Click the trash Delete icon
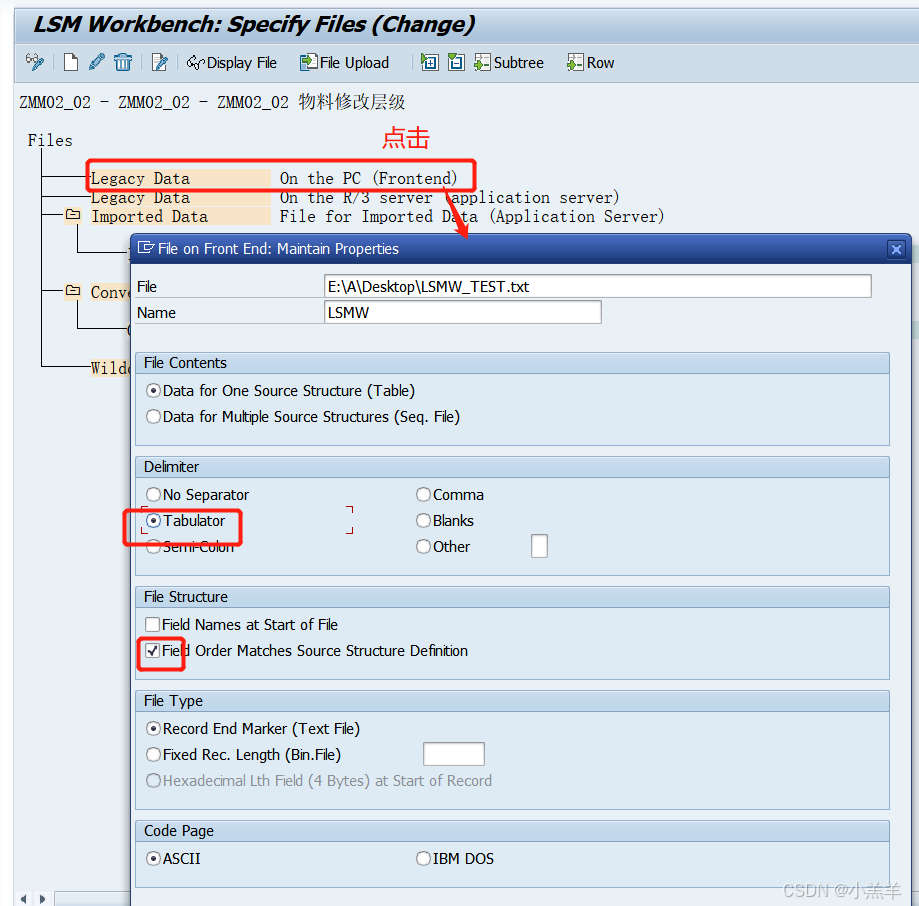Screen dimensions: 919x906 pyautogui.click(x=122, y=62)
